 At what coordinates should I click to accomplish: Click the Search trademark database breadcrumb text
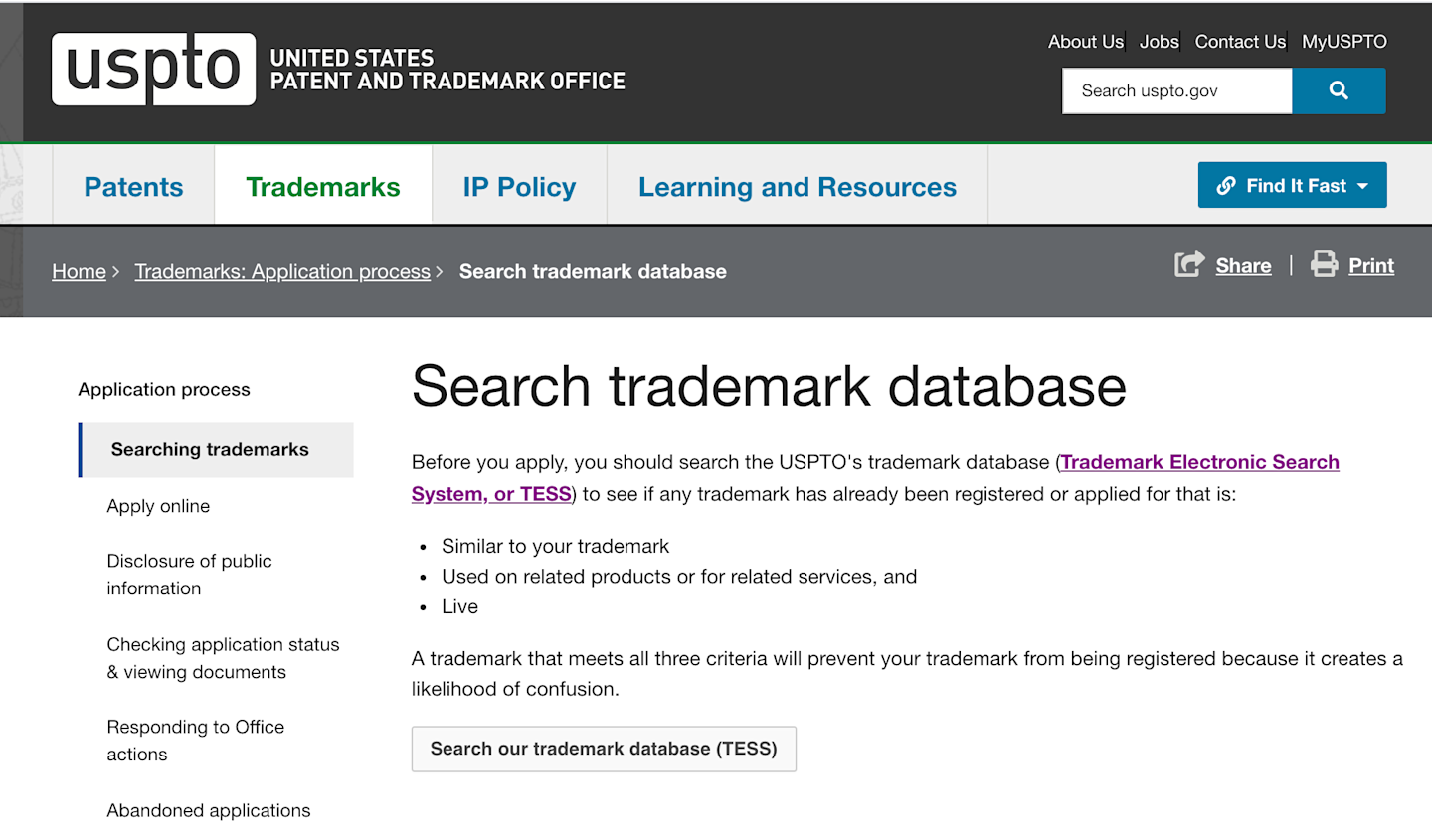pyautogui.click(x=593, y=271)
